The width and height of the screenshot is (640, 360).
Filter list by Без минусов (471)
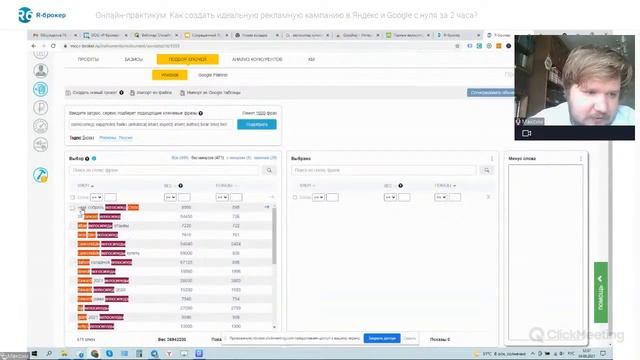click(207, 158)
